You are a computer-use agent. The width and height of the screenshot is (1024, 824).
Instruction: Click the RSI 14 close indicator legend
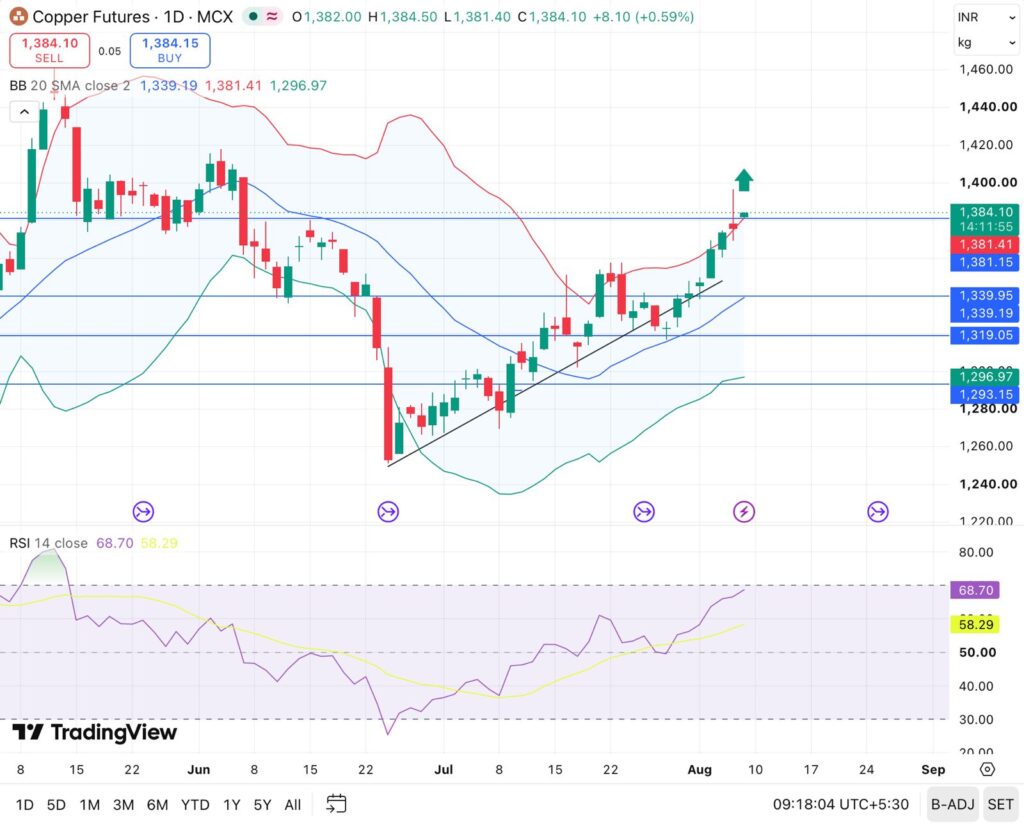[48, 543]
